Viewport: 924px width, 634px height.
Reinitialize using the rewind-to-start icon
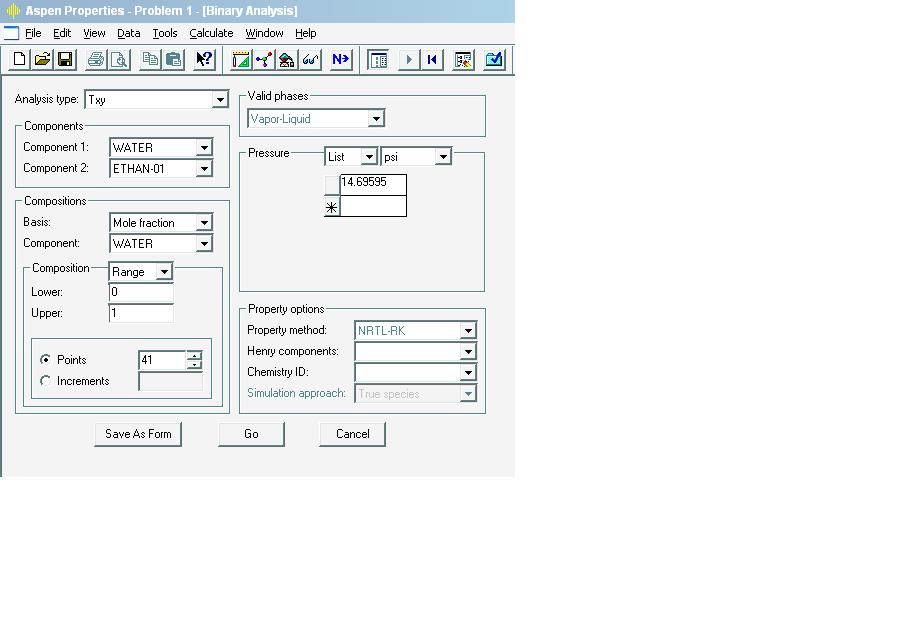(432, 59)
